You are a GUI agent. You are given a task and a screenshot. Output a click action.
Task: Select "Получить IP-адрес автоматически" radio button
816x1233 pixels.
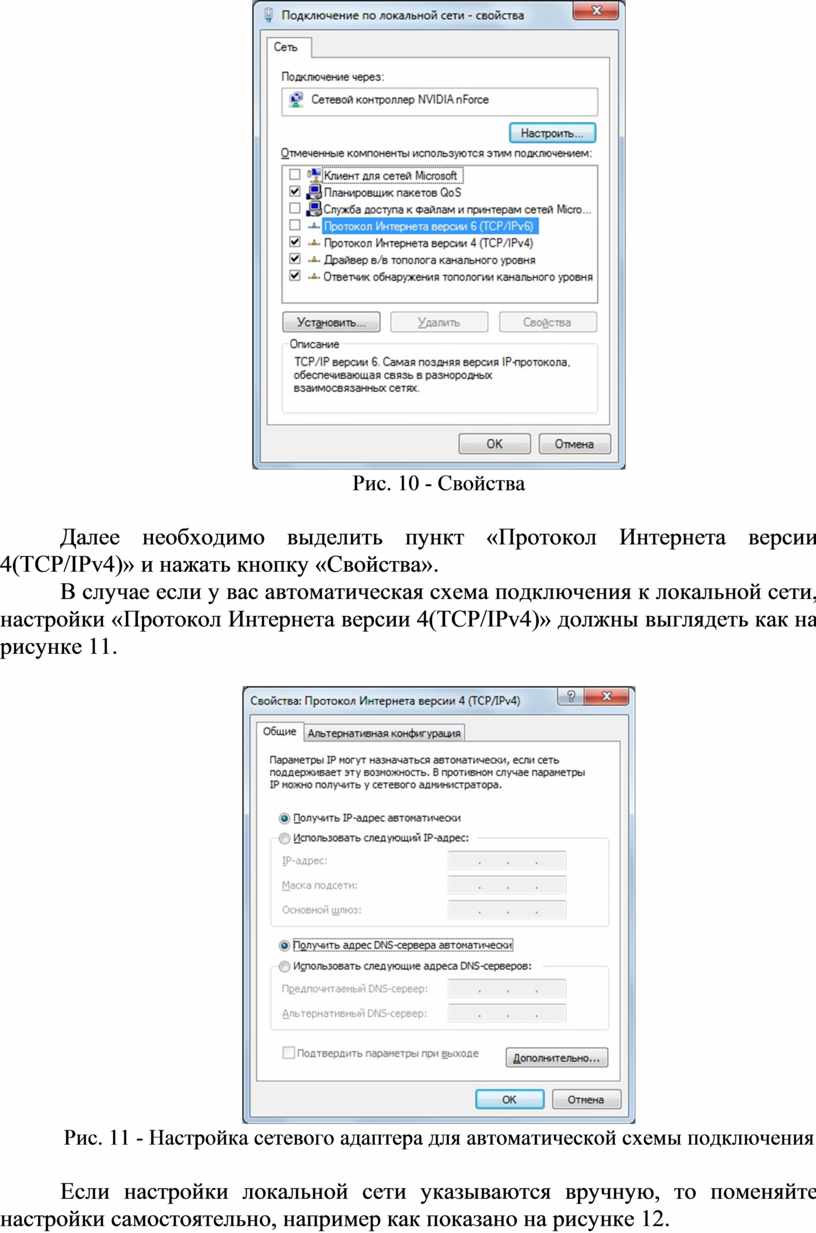(284, 818)
